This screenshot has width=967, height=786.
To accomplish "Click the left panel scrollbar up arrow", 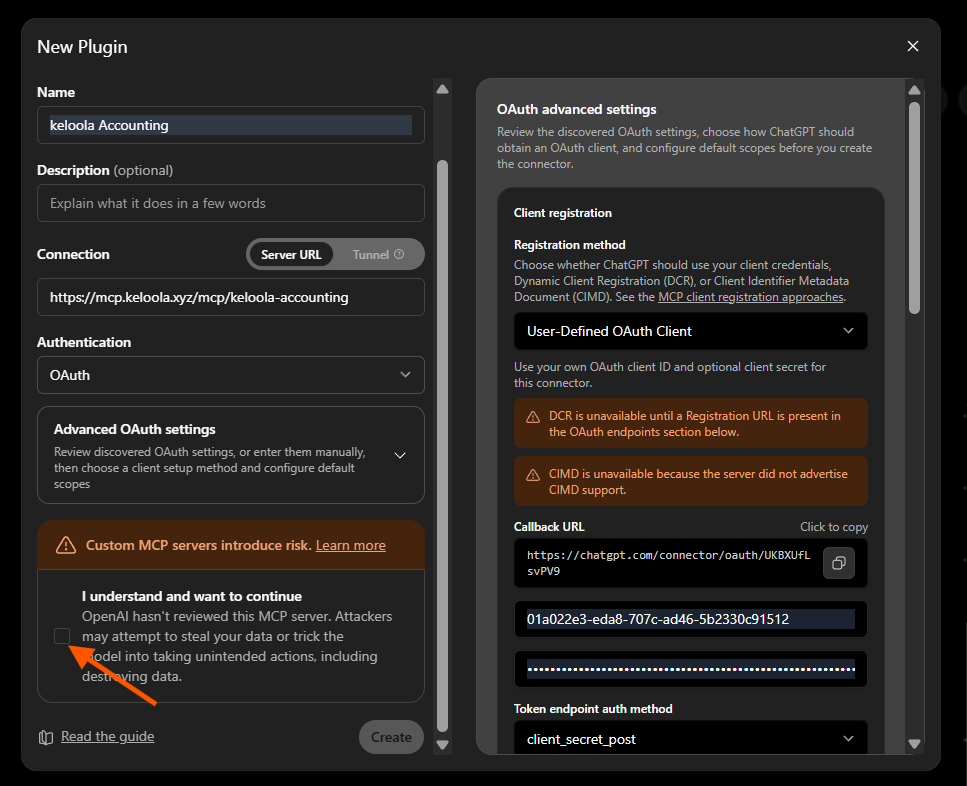I will [442, 89].
